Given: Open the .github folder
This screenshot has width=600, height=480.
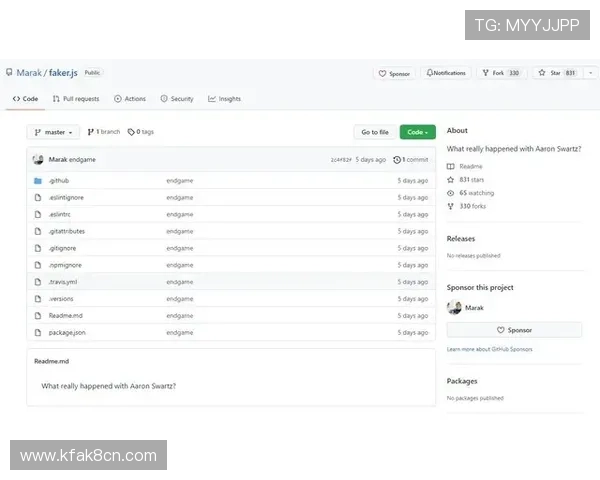Looking at the screenshot, I should (x=59, y=181).
